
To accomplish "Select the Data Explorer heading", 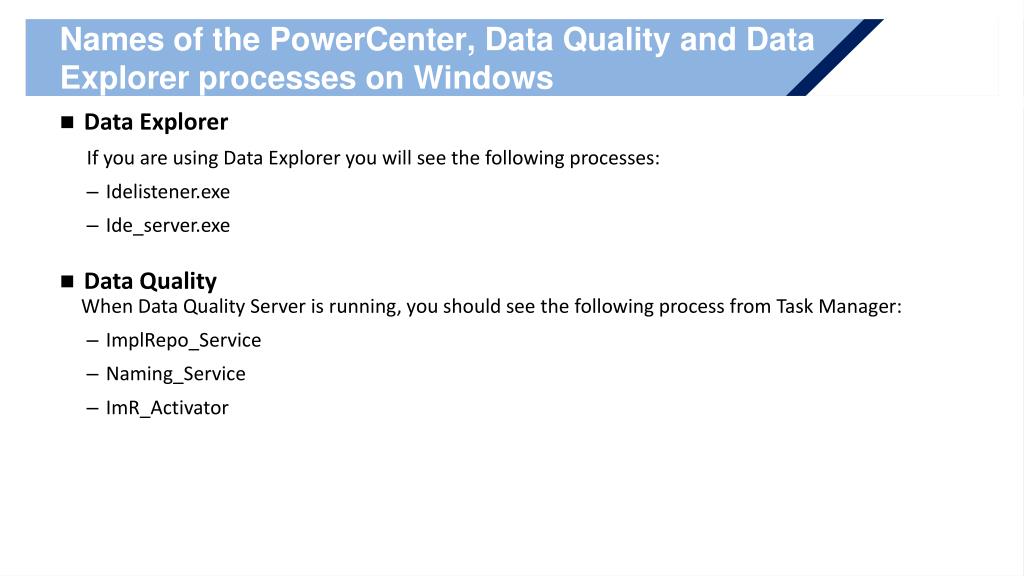I will pyautogui.click(x=156, y=122).
